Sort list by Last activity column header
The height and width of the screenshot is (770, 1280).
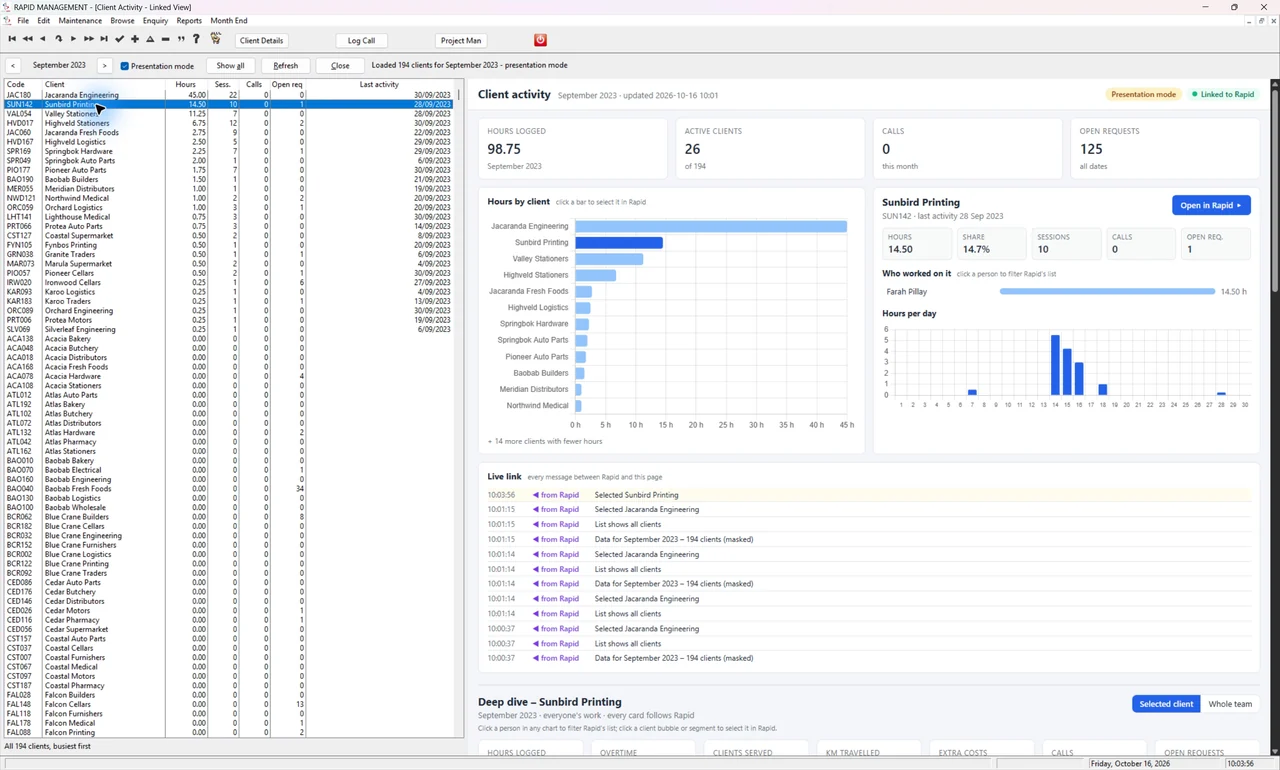tap(380, 85)
